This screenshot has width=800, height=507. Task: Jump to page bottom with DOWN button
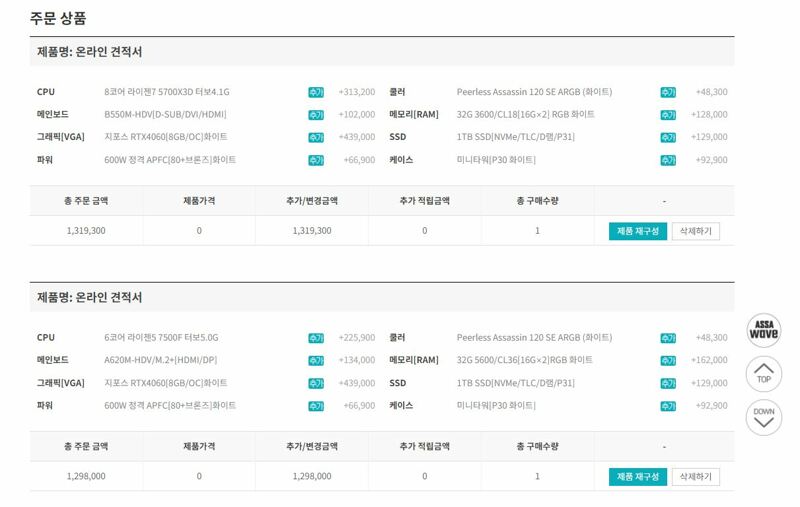763,417
